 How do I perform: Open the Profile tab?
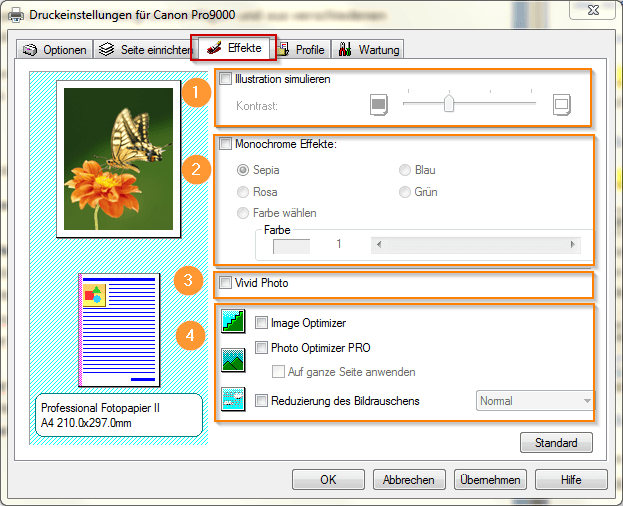click(x=303, y=50)
